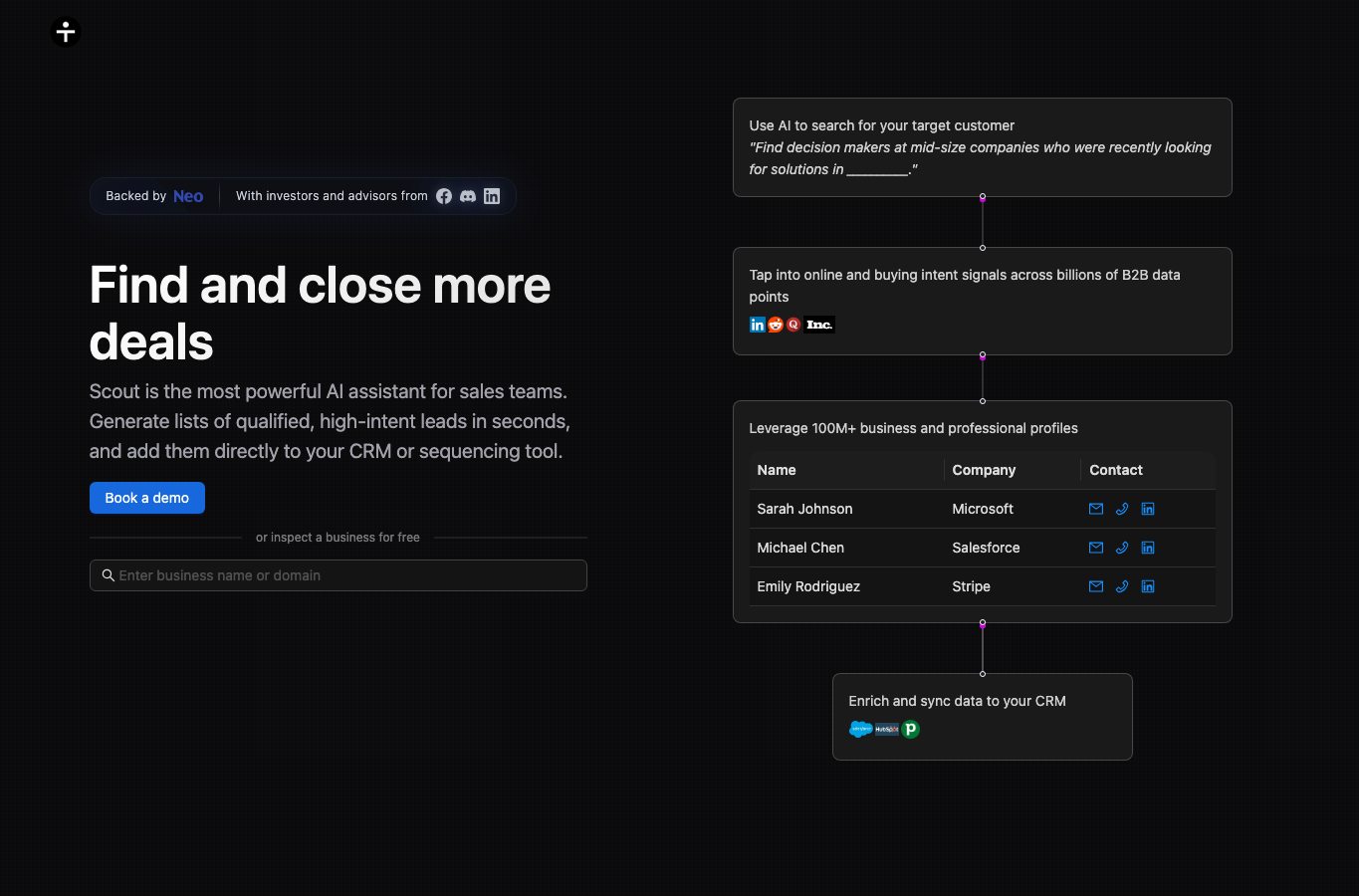This screenshot has height=896, width=1359.
Task: Click Michael Chen's phone icon
Action: tap(1122, 548)
